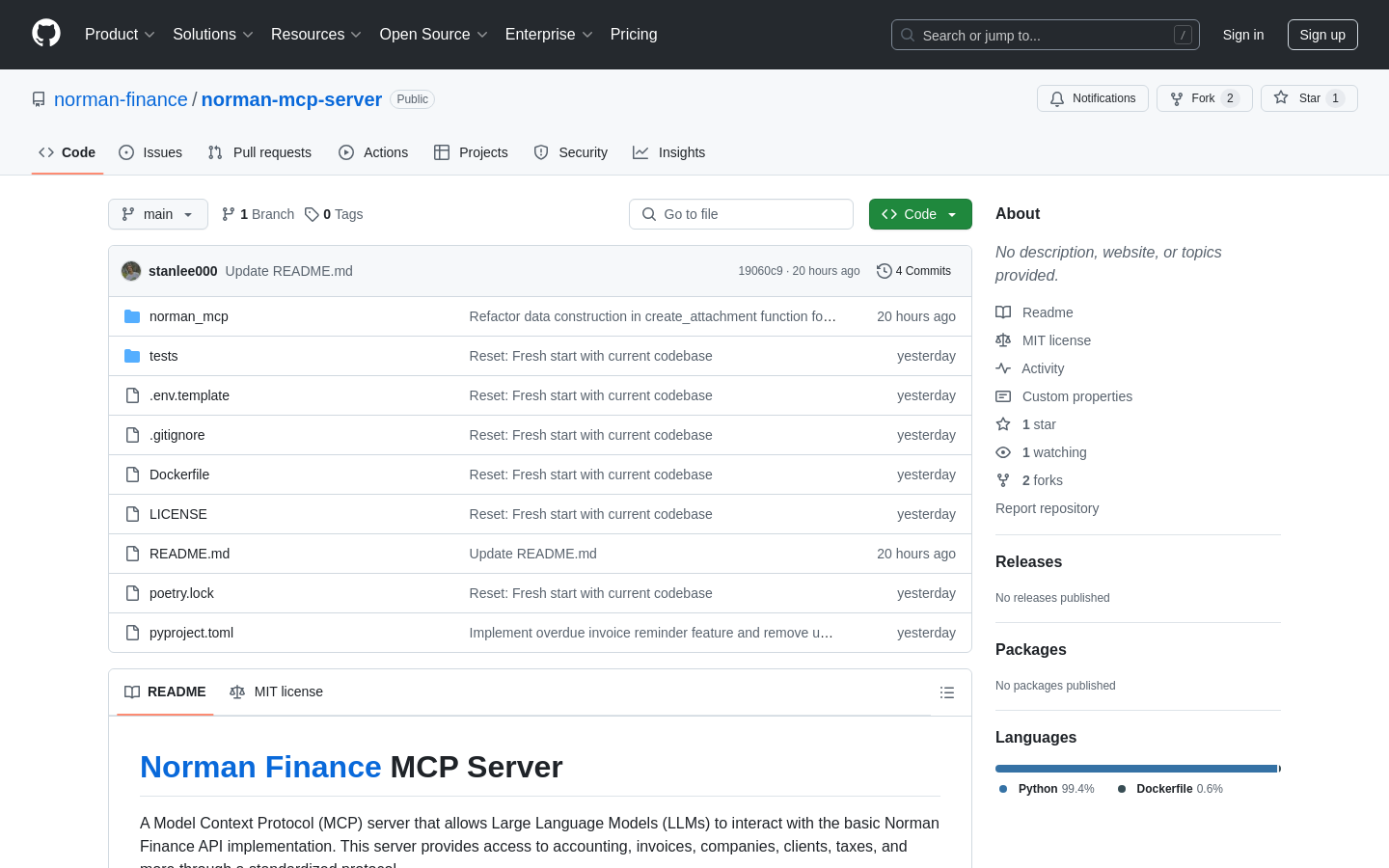Switch to the Projects tab
Screen dimensions: 1389x868
(x=471, y=152)
